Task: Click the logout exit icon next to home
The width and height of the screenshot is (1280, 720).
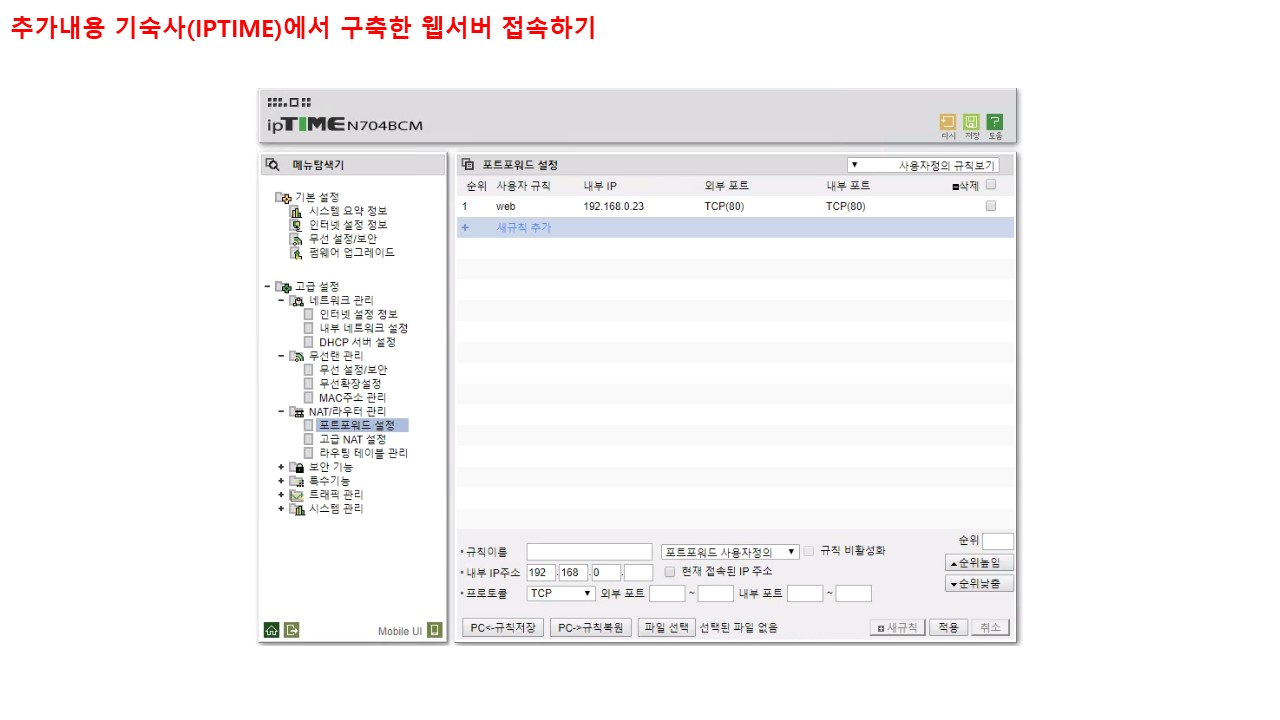Action: (x=292, y=630)
